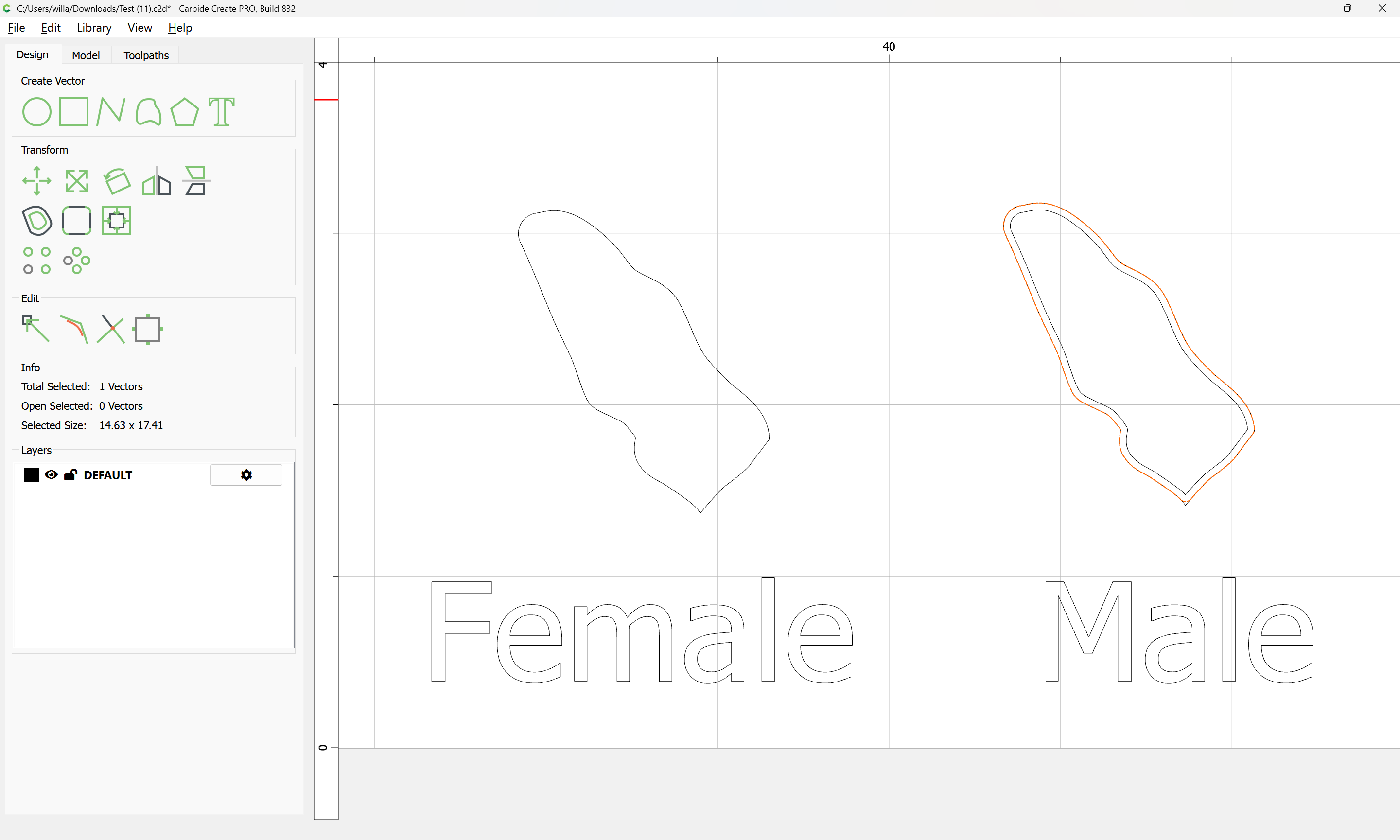Select the Polyline vector tool
The image size is (1400, 840).
click(110, 111)
